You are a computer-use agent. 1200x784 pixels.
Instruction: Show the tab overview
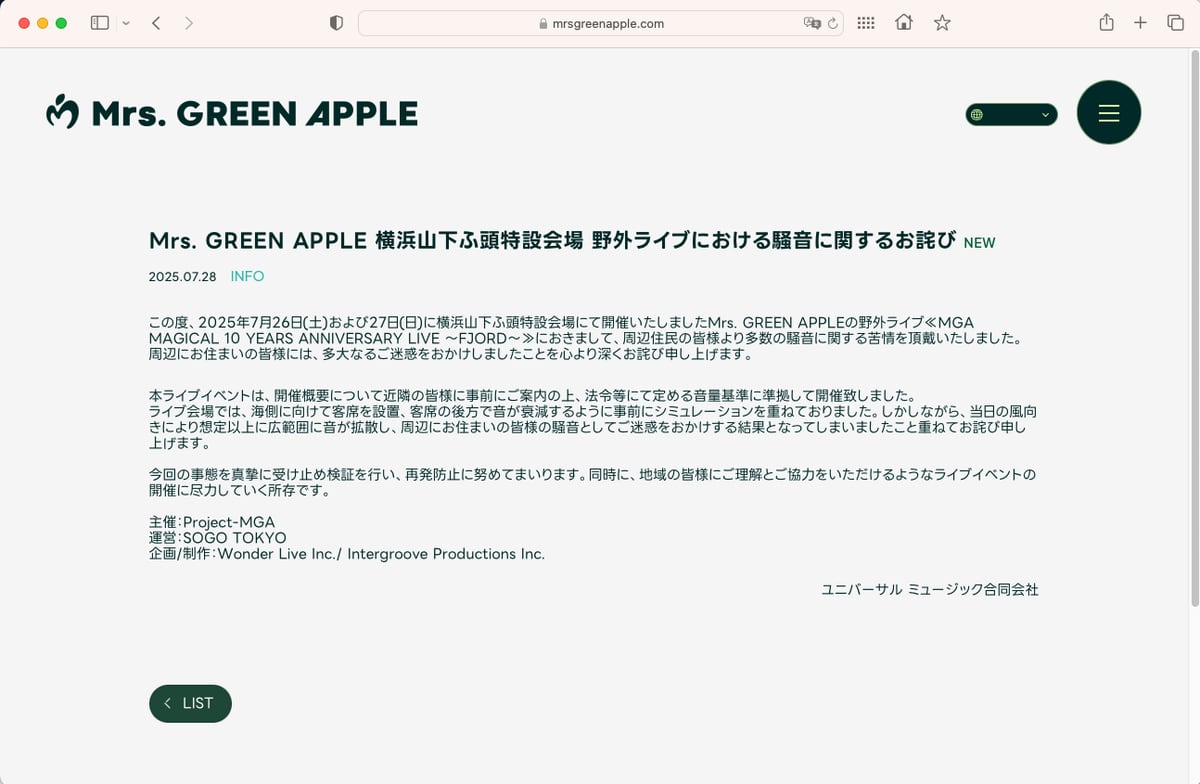pyautogui.click(x=1175, y=23)
